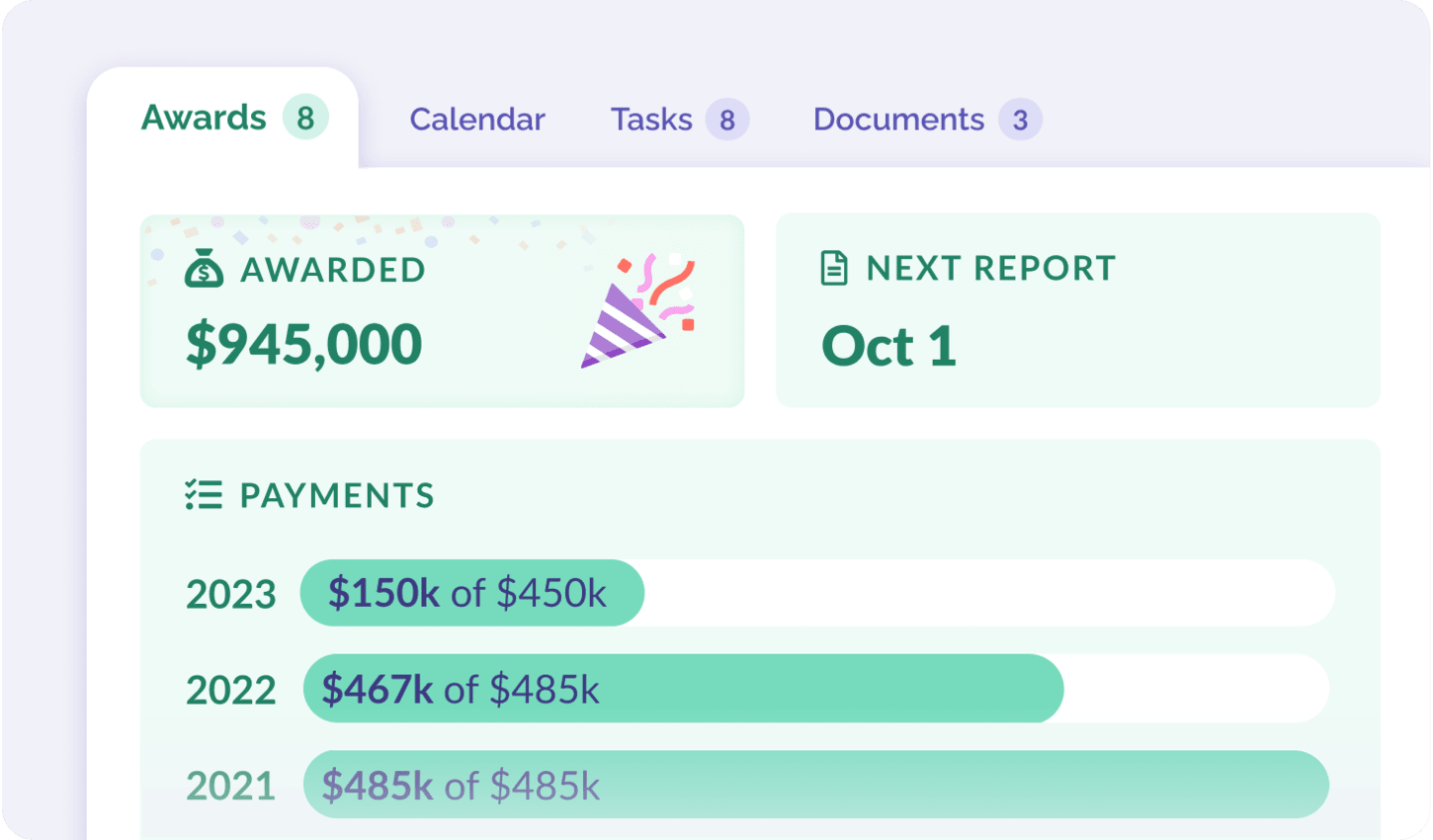Click the Next Report card heading
The image size is (1433, 840).
coord(991,268)
